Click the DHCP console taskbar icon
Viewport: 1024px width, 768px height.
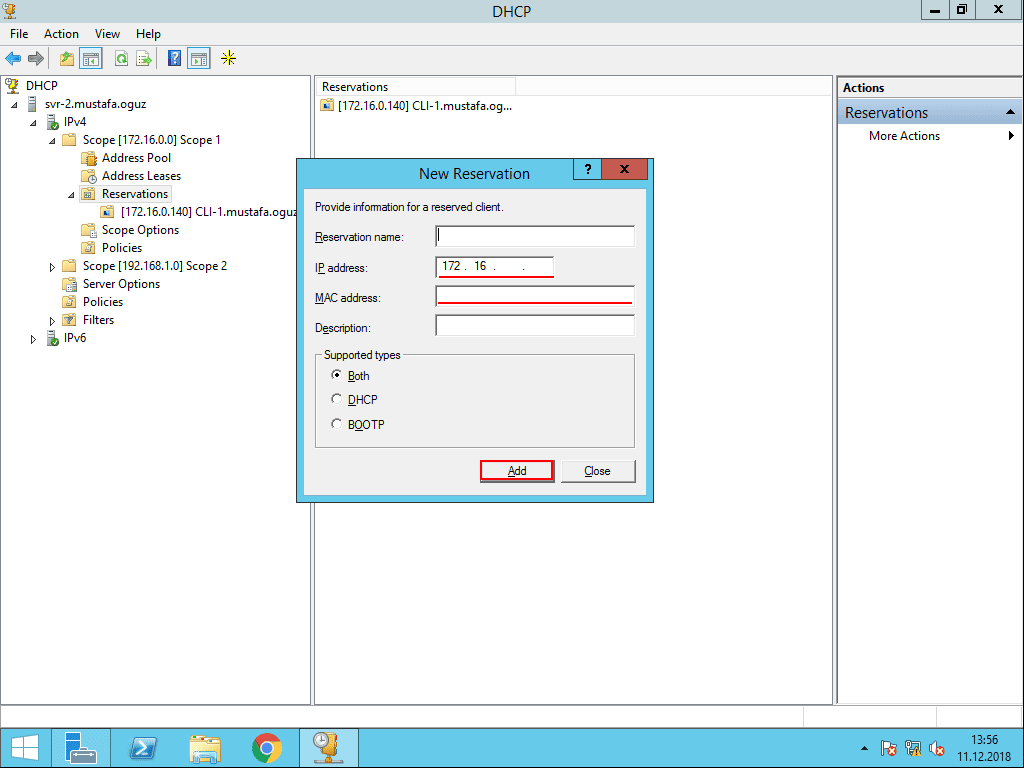pyautogui.click(x=328, y=748)
